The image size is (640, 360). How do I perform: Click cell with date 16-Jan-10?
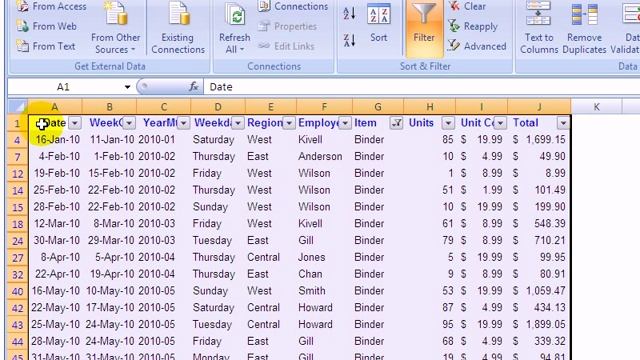[x=55, y=140]
